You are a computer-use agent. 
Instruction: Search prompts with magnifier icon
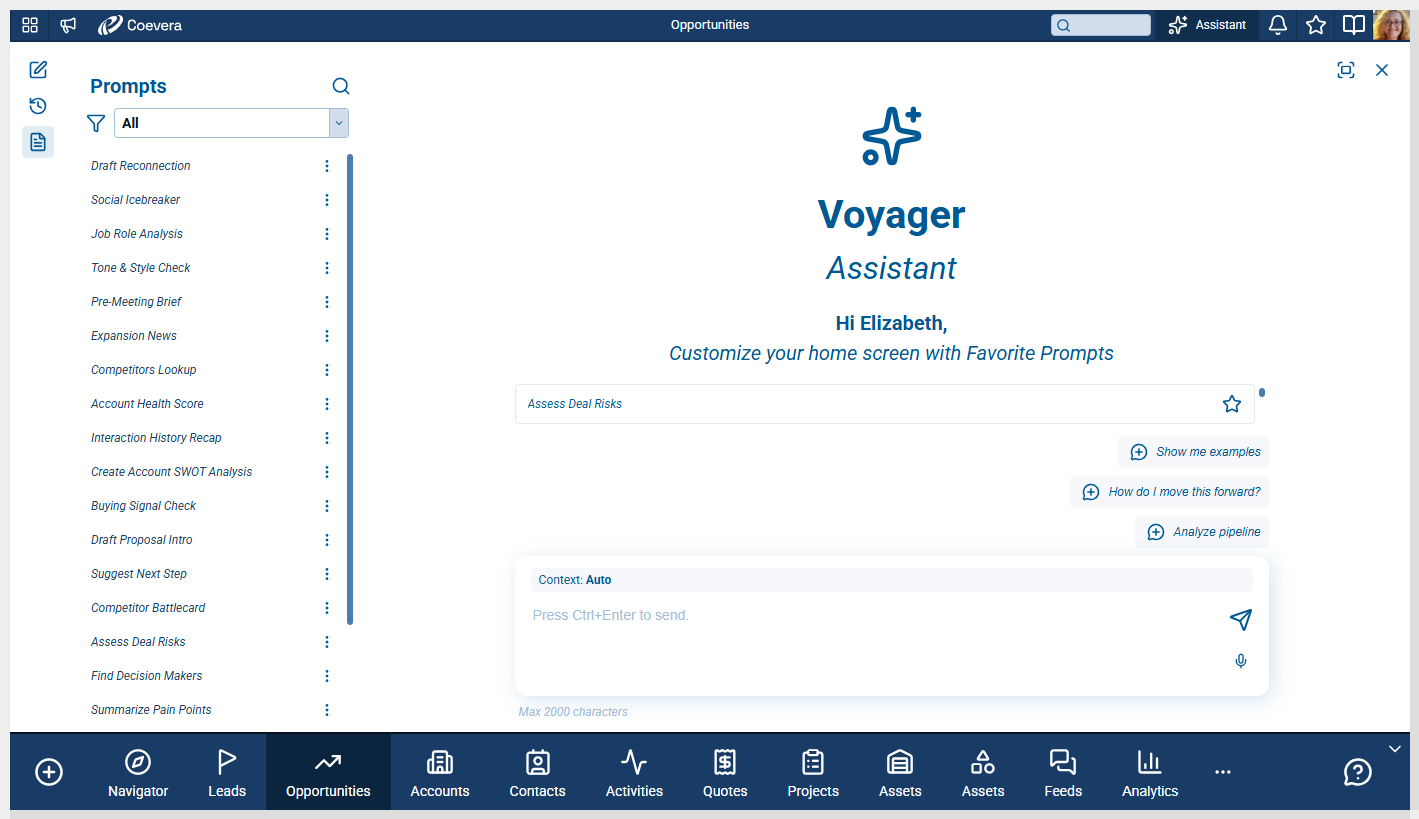coord(341,86)
